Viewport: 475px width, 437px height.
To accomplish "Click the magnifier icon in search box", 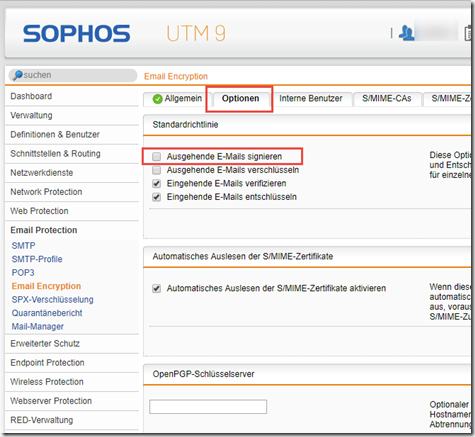I will [x=18, y=75].
